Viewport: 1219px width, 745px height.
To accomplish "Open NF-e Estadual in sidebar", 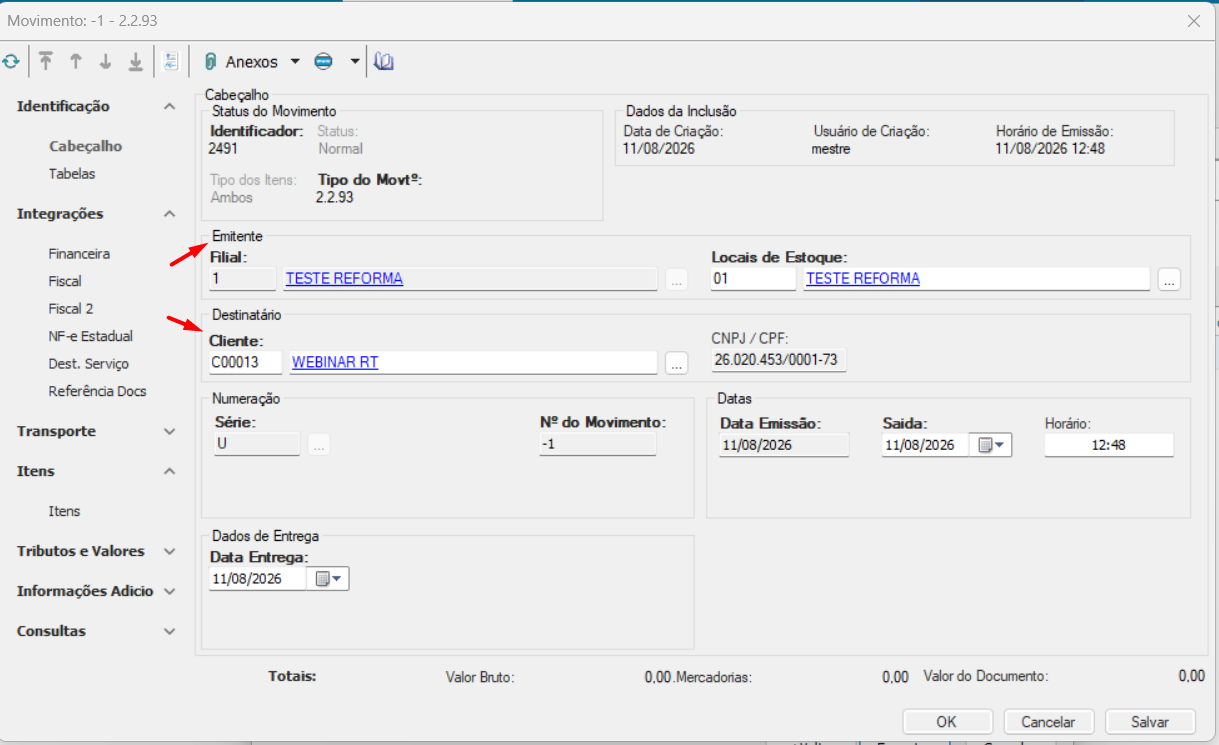I will point(90,336).
